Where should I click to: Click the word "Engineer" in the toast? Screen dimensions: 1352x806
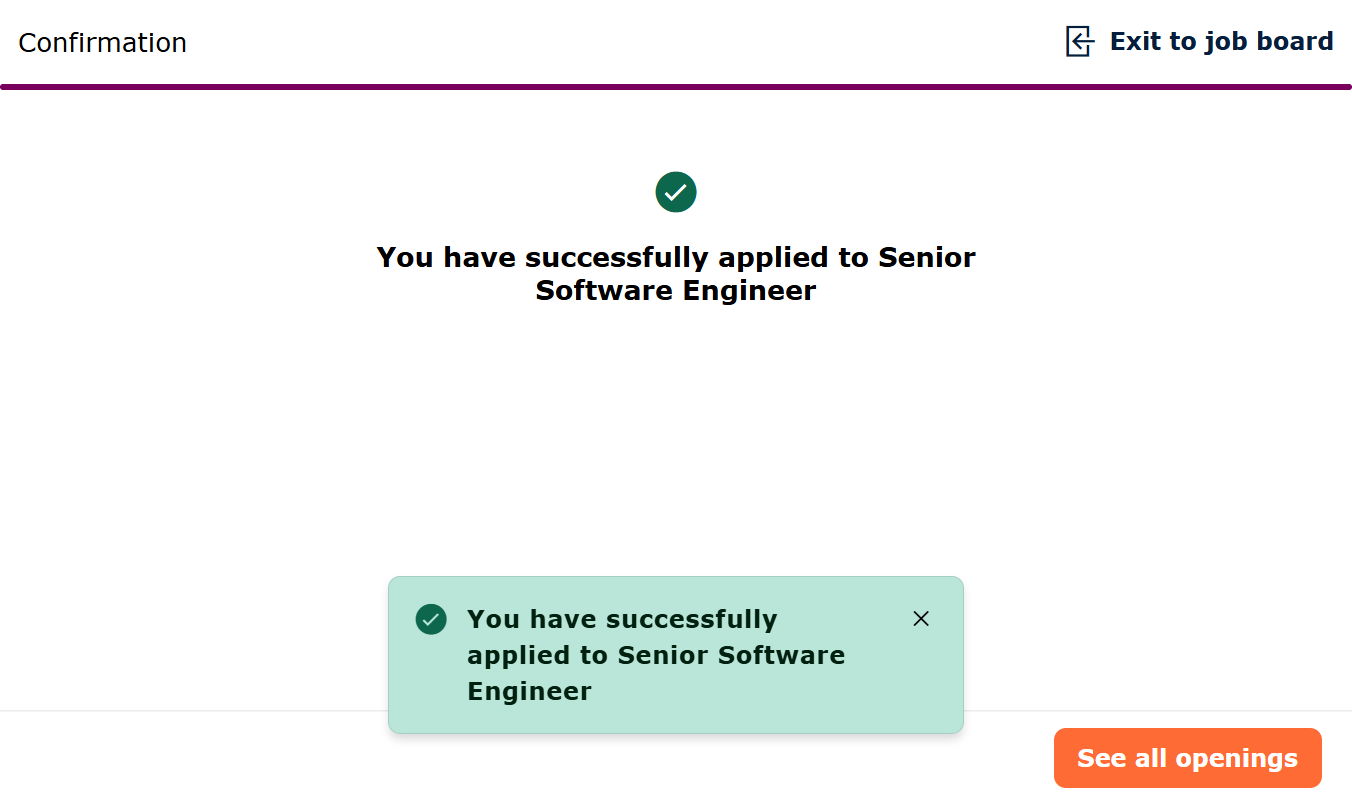(529, 692)
